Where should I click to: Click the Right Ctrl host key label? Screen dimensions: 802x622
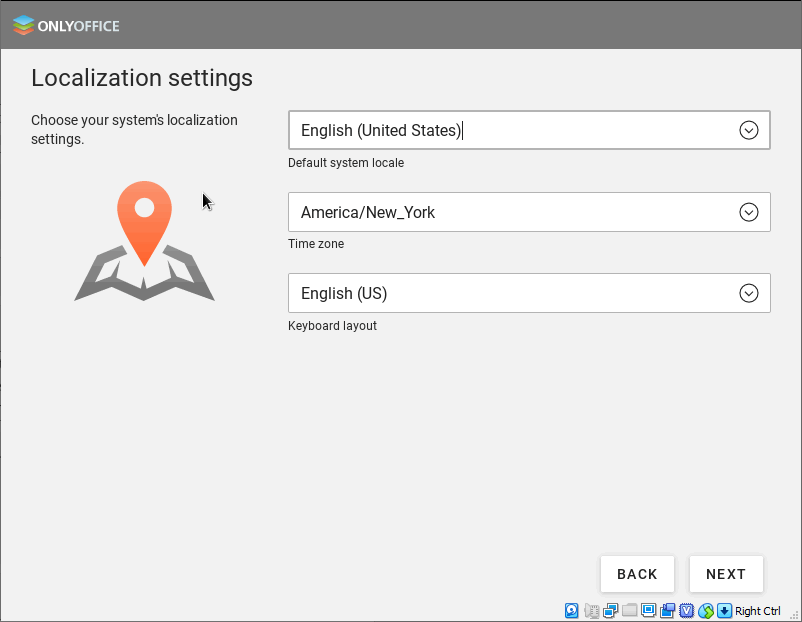click(x=758, y=611)
